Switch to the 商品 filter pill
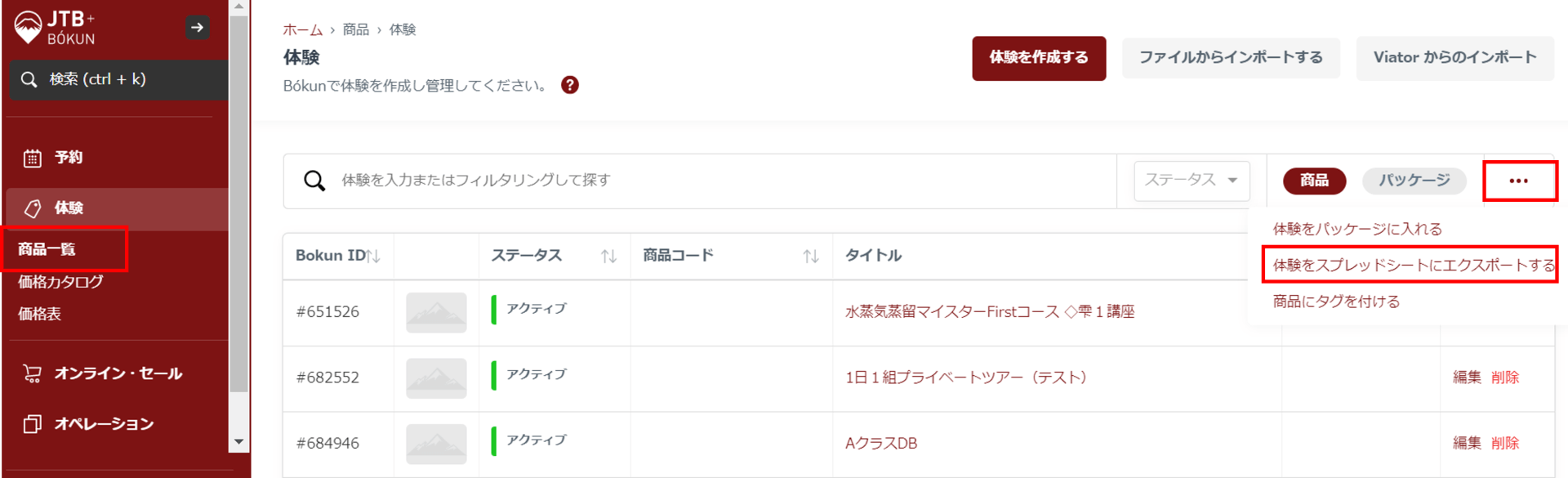Screen dimensions: 1568x478 (1314, 181)
